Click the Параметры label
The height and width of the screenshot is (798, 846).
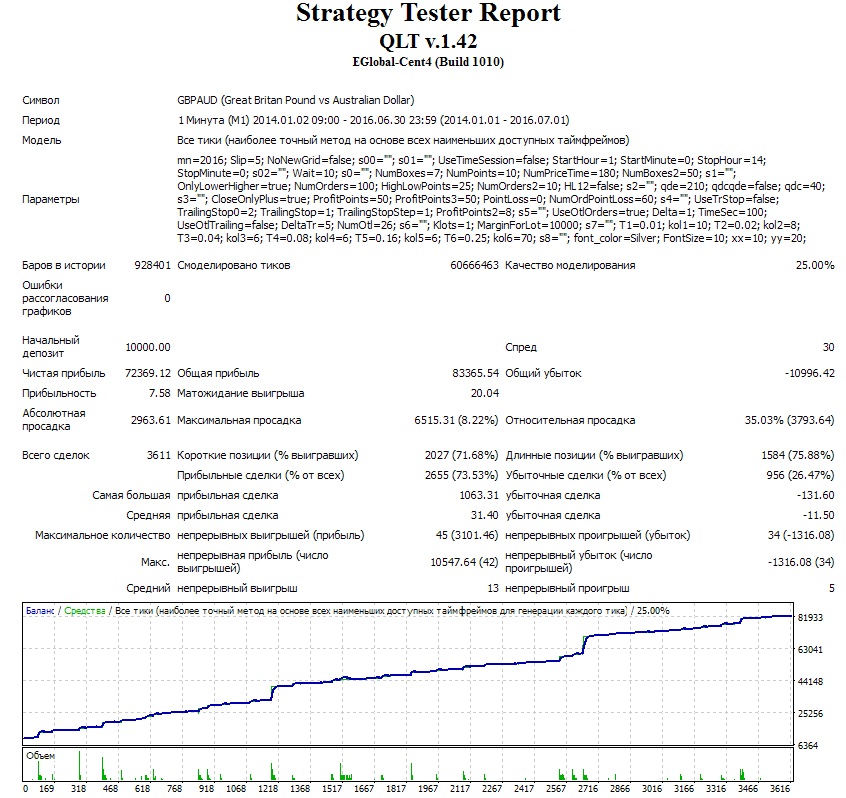point(51,200)
